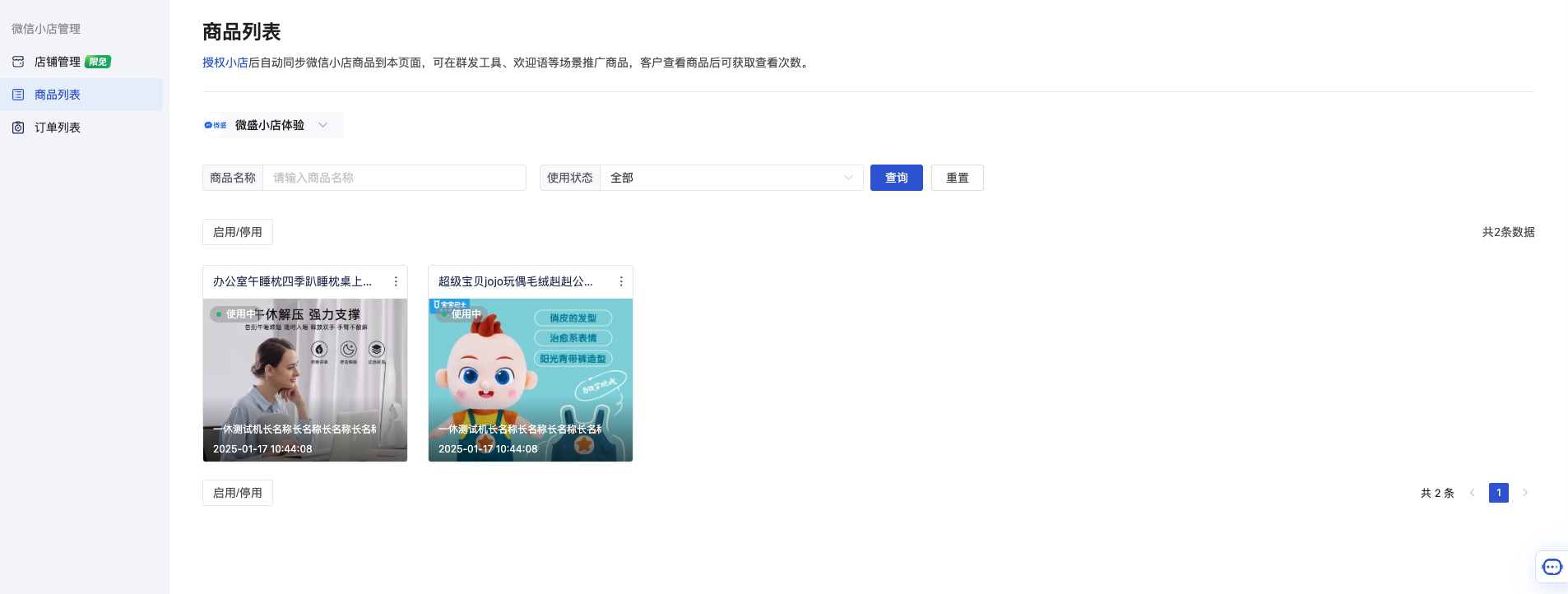Click the 微信小店管理 sidebar heading
Image resolution: width=1568 pixels, height=594 pixels.
point(46,29)
